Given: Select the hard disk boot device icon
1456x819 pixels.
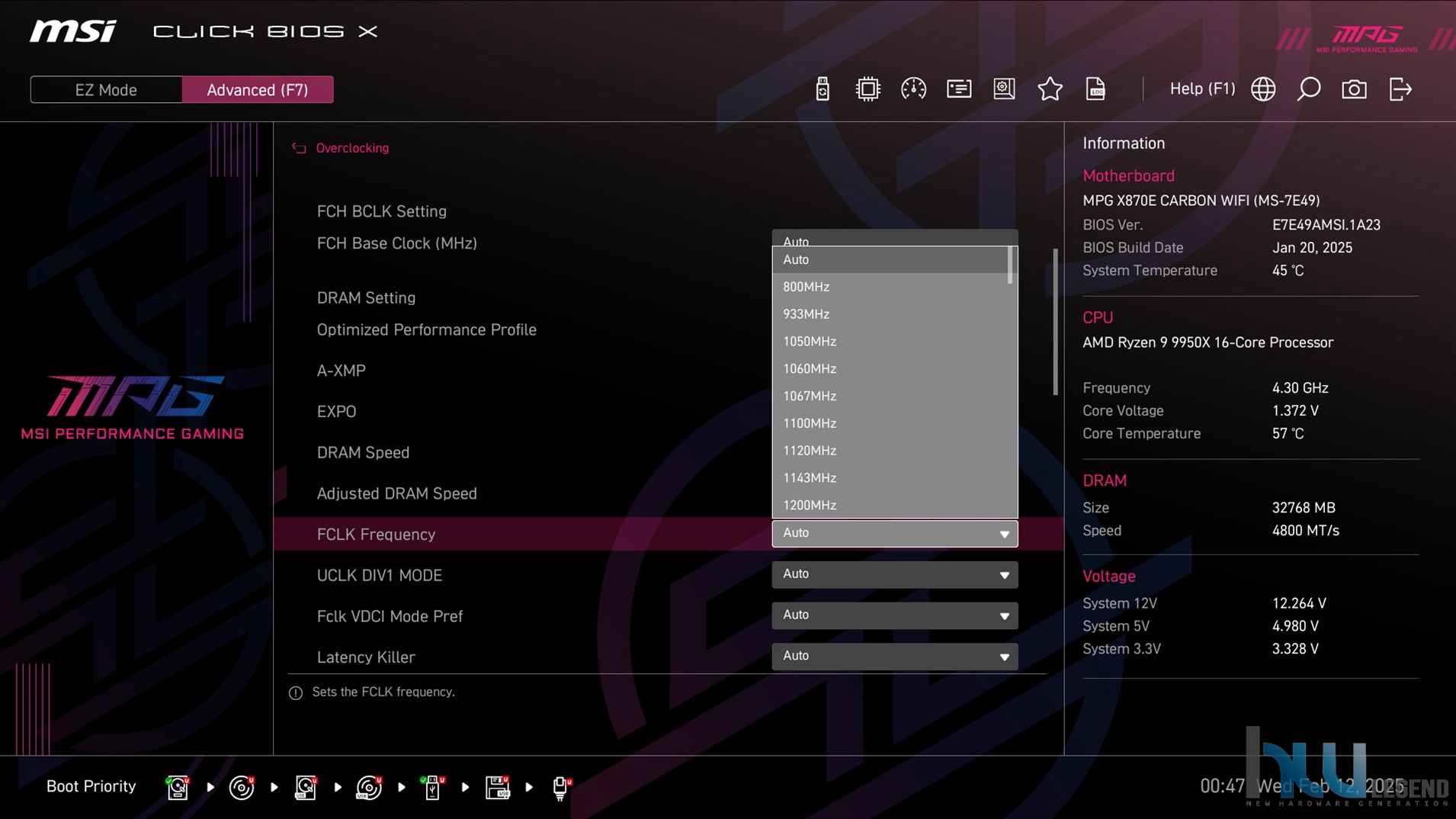Looking at the screenshot, I should point(178,786).
